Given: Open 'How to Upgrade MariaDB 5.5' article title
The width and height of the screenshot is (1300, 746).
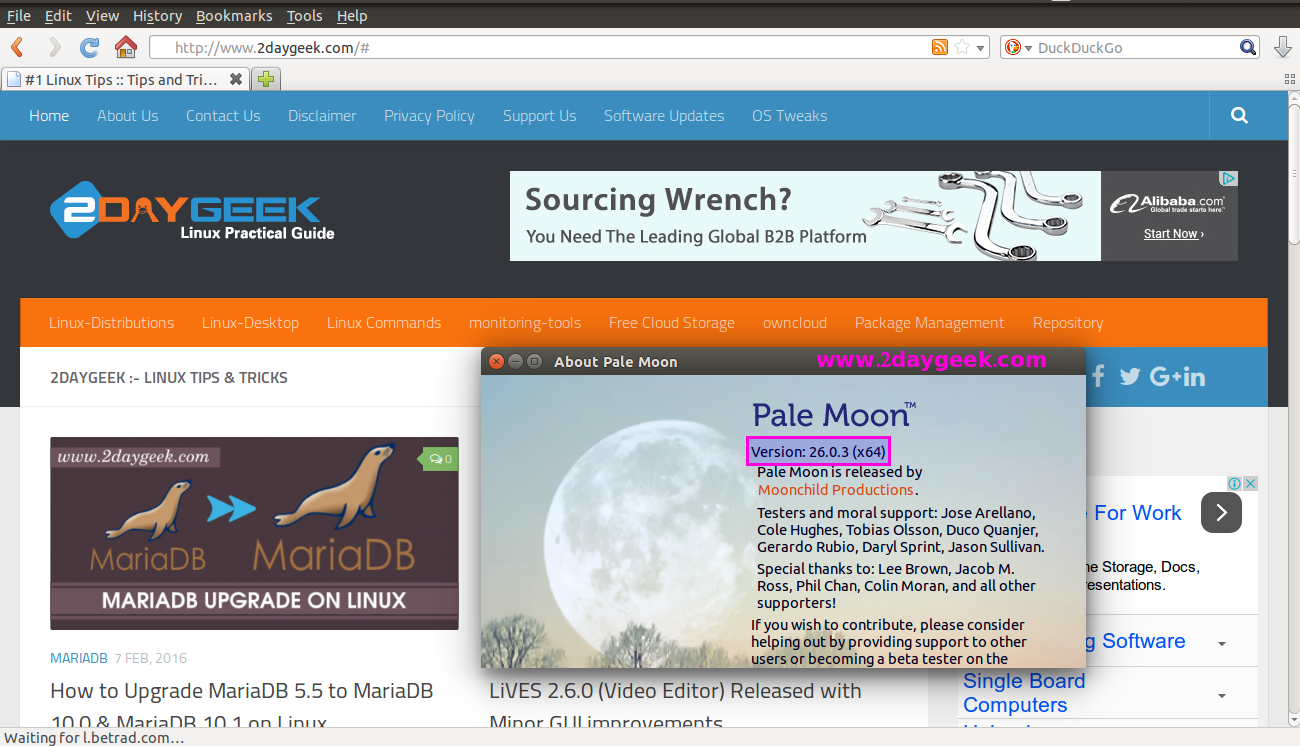Looking at the screenshot, I should [x=242, y=706].
